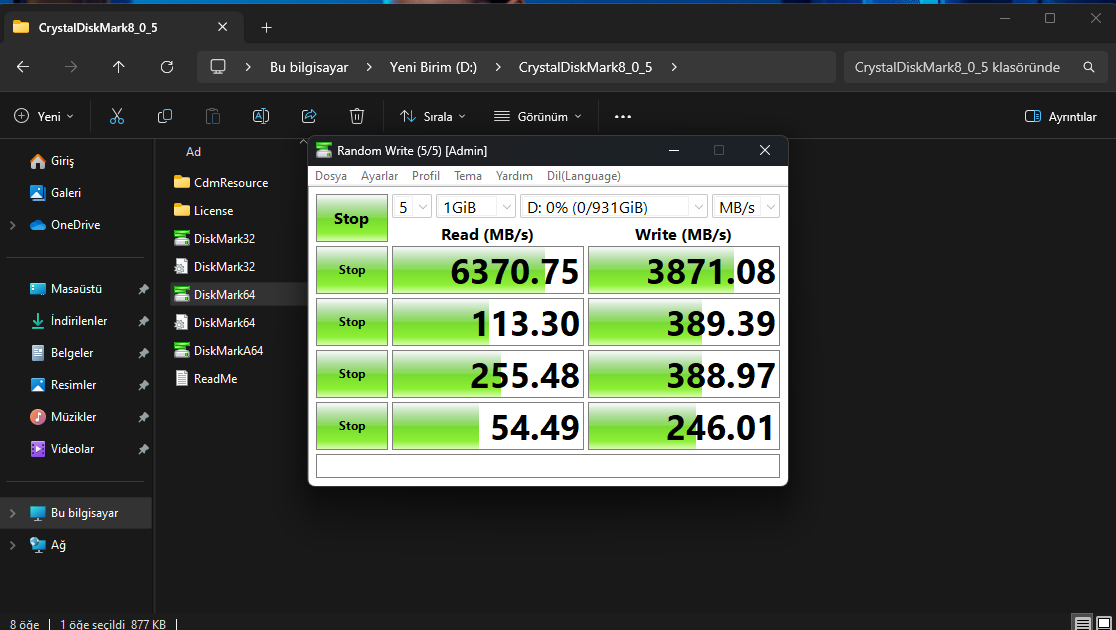1116x630 pixels.
Task: Open test count dropdown showing 5
Action: click(x=412, y=207)
